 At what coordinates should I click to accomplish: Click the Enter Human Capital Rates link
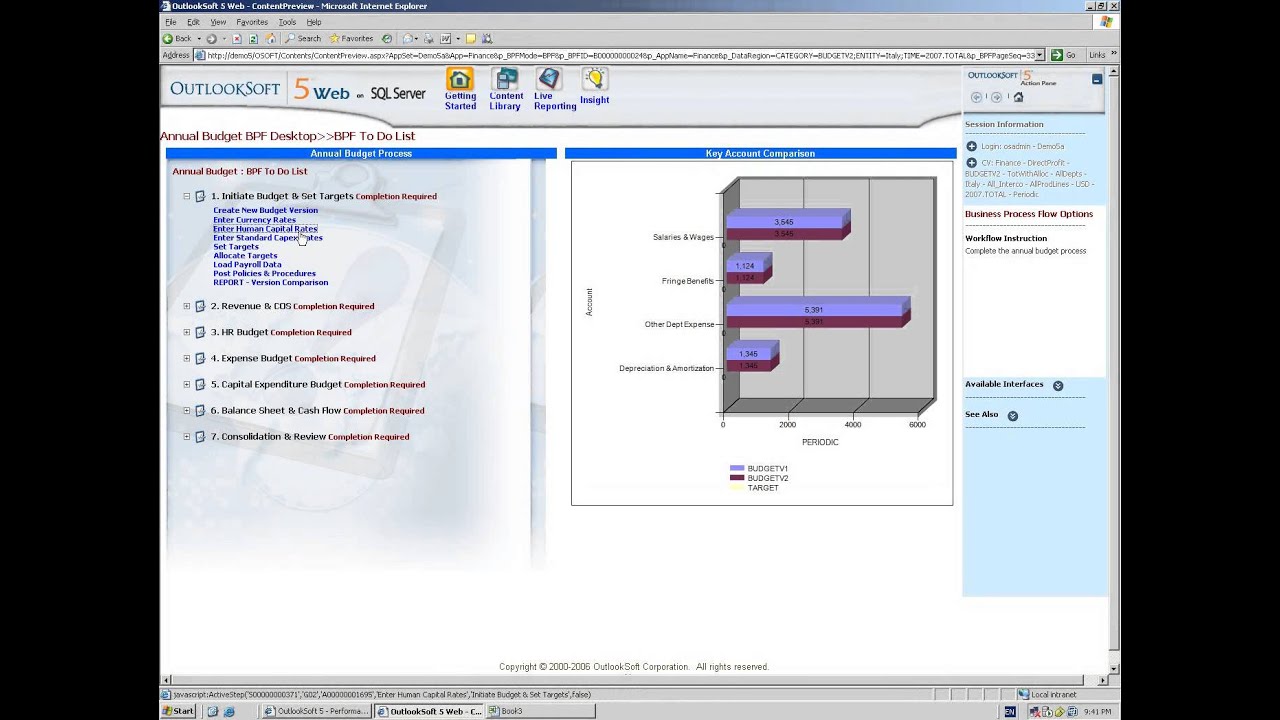pyautogui.click(x=265, y=228)
